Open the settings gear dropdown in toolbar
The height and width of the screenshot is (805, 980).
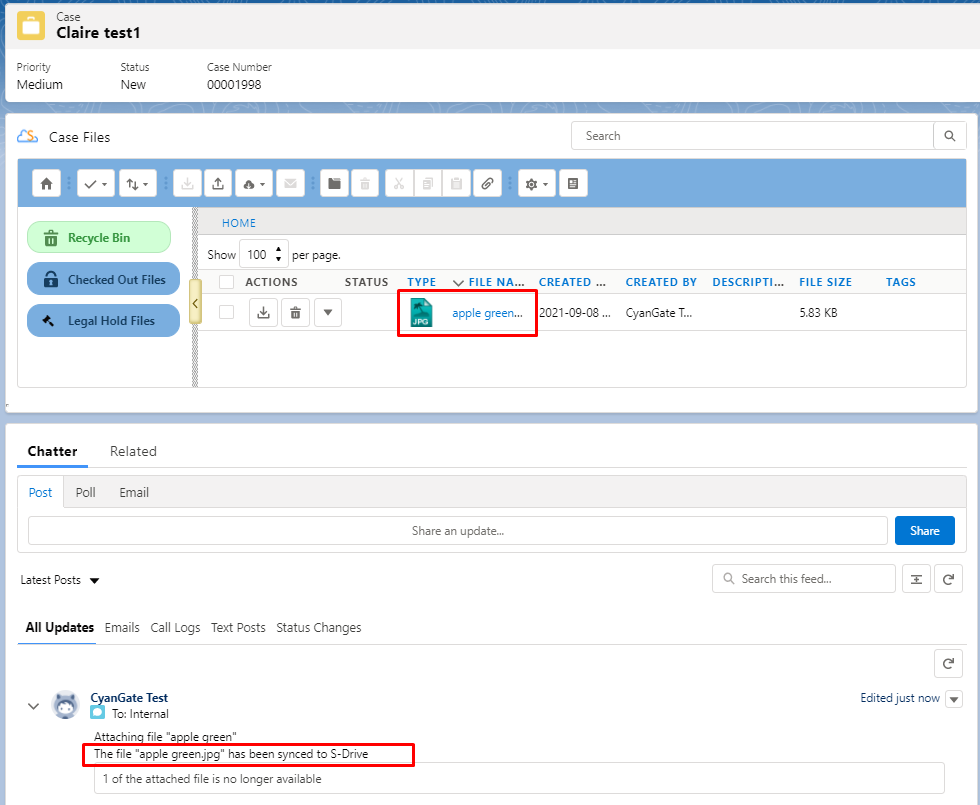tap(536, 184)
